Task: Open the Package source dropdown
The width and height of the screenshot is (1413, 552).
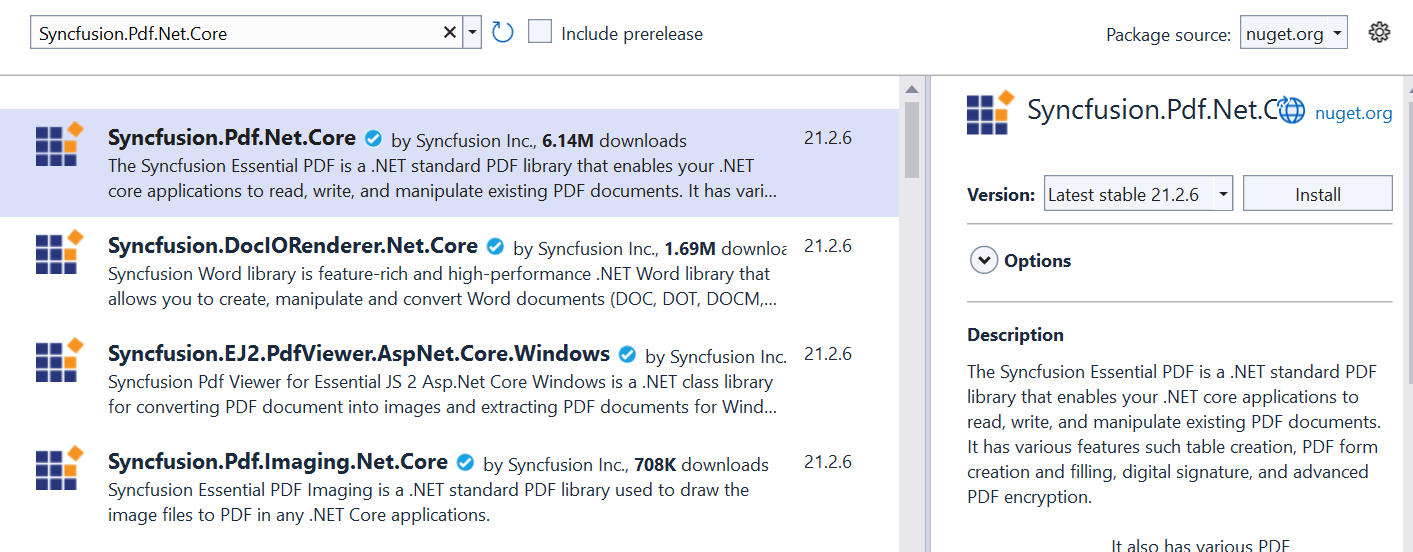Action: [1293, 33]
